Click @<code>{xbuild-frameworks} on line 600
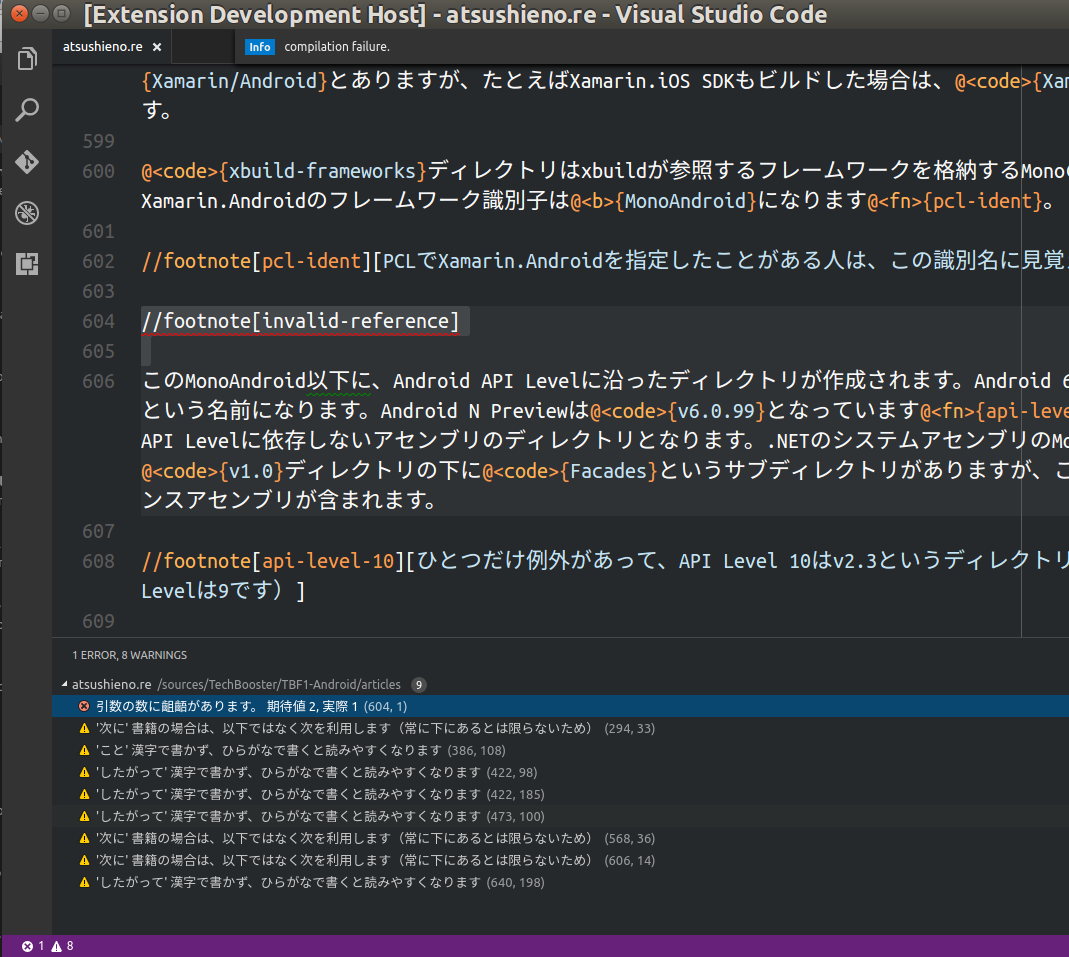 pyautogui.click(x=284, y=171)
